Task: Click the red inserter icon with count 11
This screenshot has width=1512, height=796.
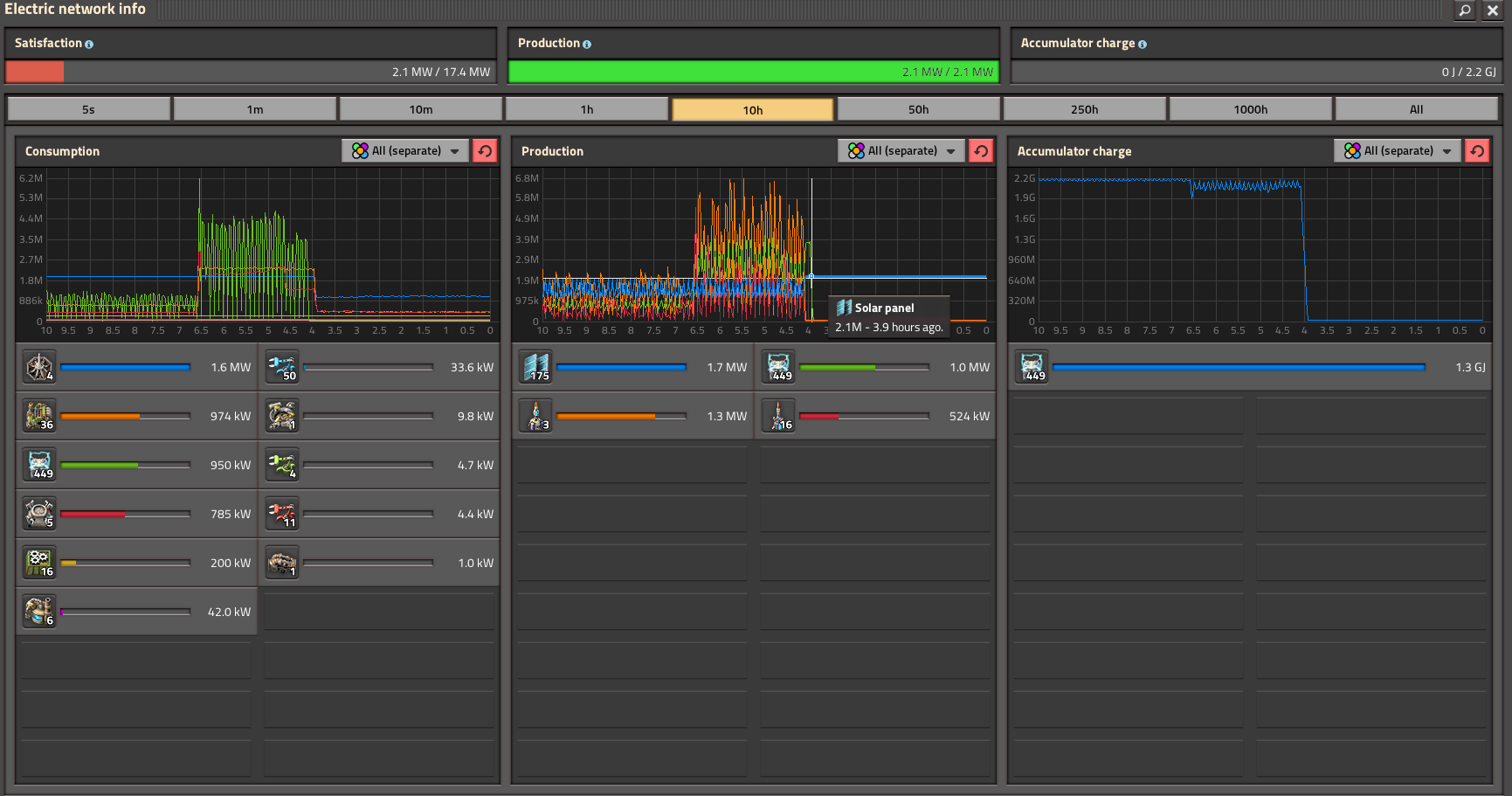Action: pos(282,514)
